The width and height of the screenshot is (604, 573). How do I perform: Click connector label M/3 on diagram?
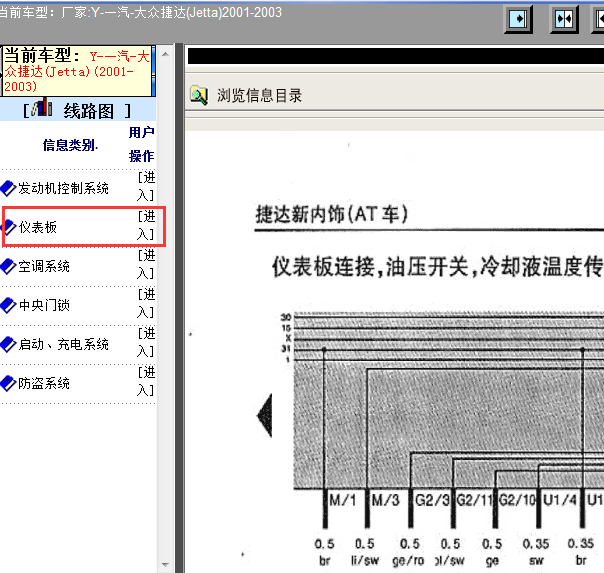coord(386,500)
